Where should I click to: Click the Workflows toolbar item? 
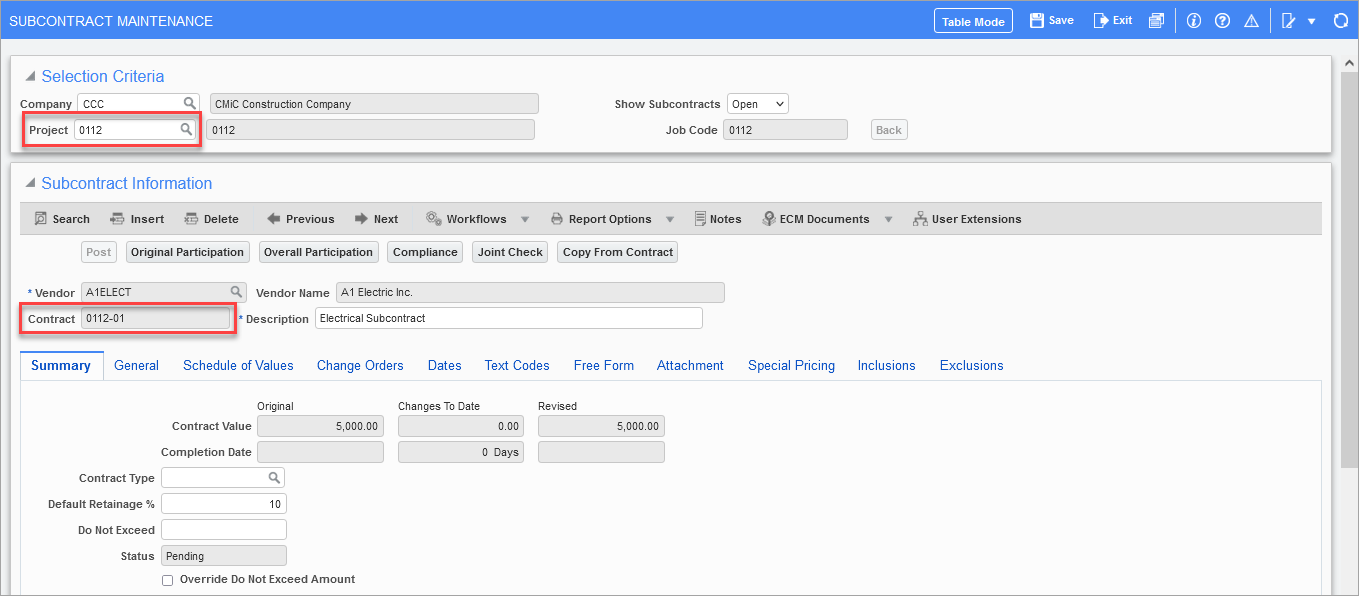(x=467, y=219)
